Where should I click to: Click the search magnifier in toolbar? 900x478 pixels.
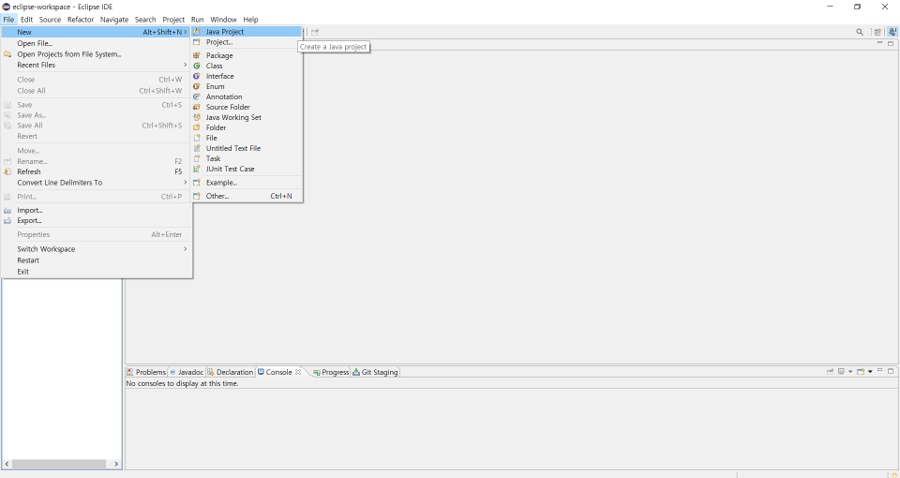[859, 32]
